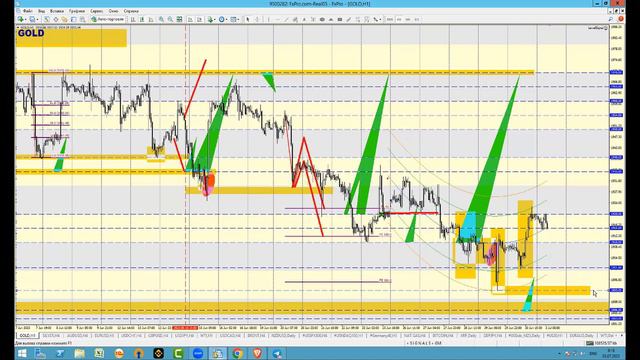Zoom in on the chart
Screen dimensions: 640x360
point(162,19)
